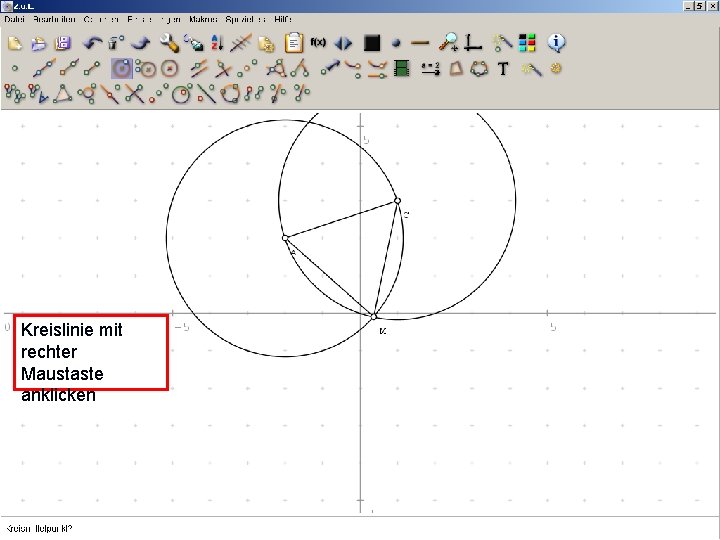Select the line through two points tool
Screen dimensions: 720x540
pyautogui.click(x=44, y=68)
